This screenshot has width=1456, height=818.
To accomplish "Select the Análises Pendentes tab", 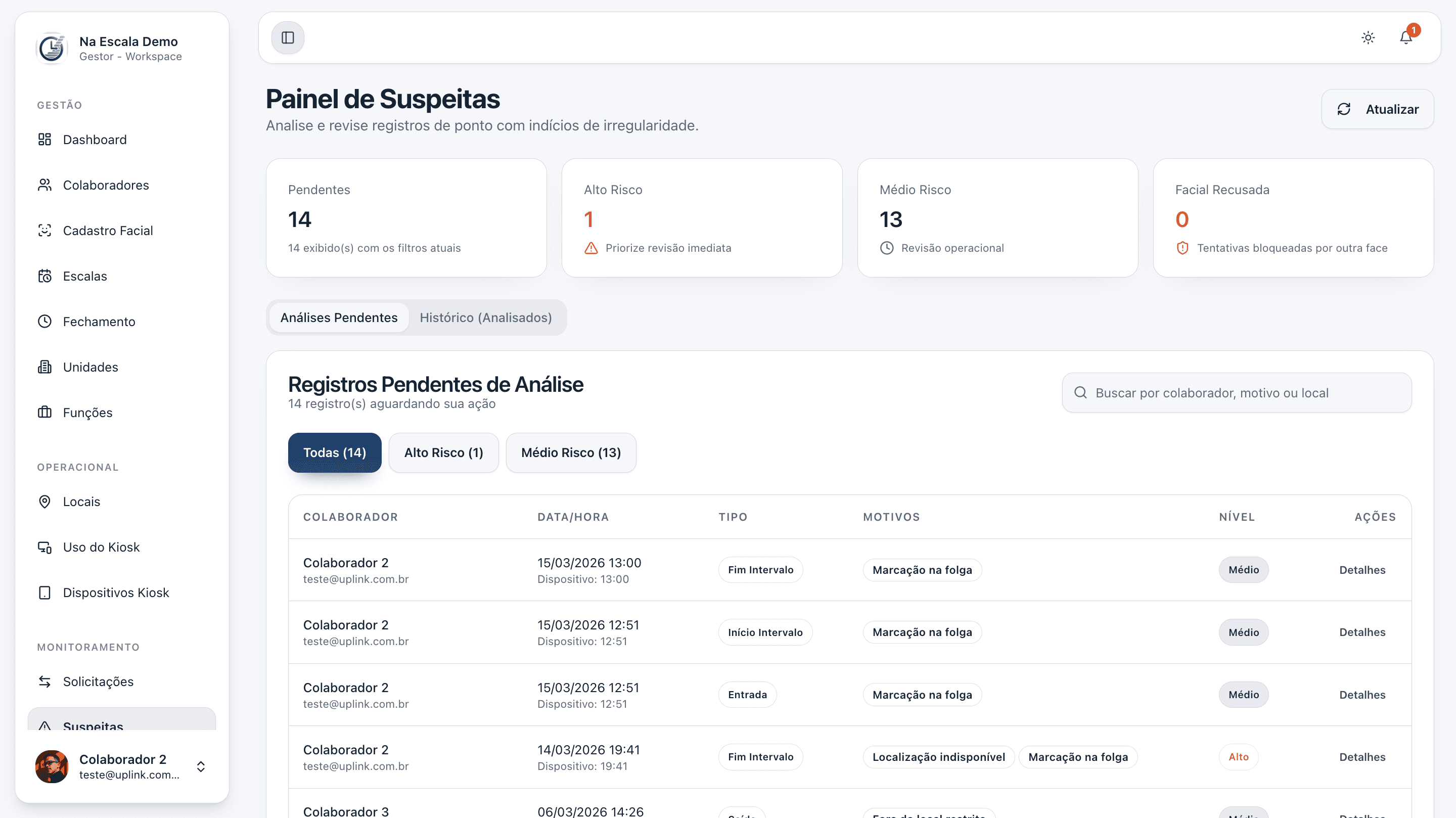I will pos(338,317).
